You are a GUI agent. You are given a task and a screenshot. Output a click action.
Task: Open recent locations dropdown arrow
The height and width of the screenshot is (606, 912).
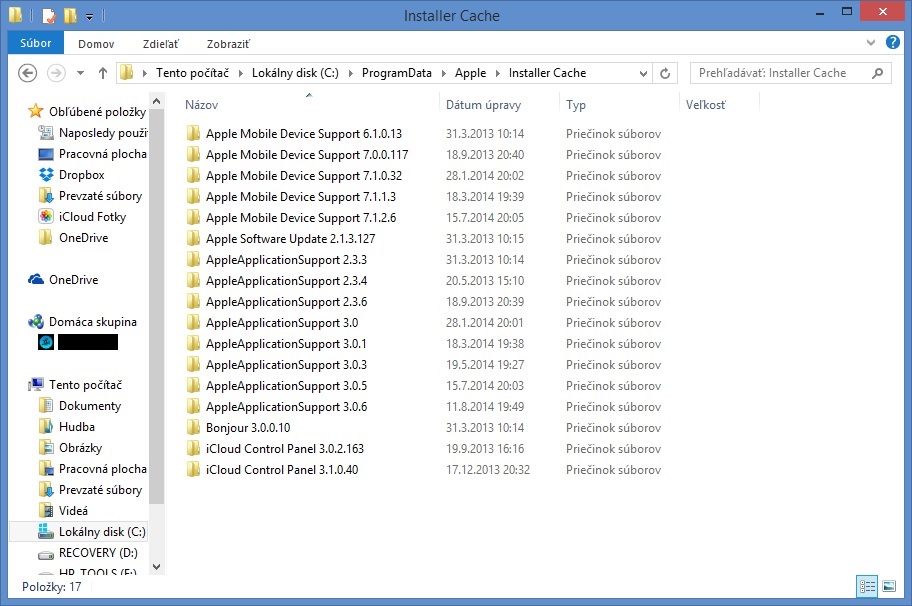click(x=80, y=73)
